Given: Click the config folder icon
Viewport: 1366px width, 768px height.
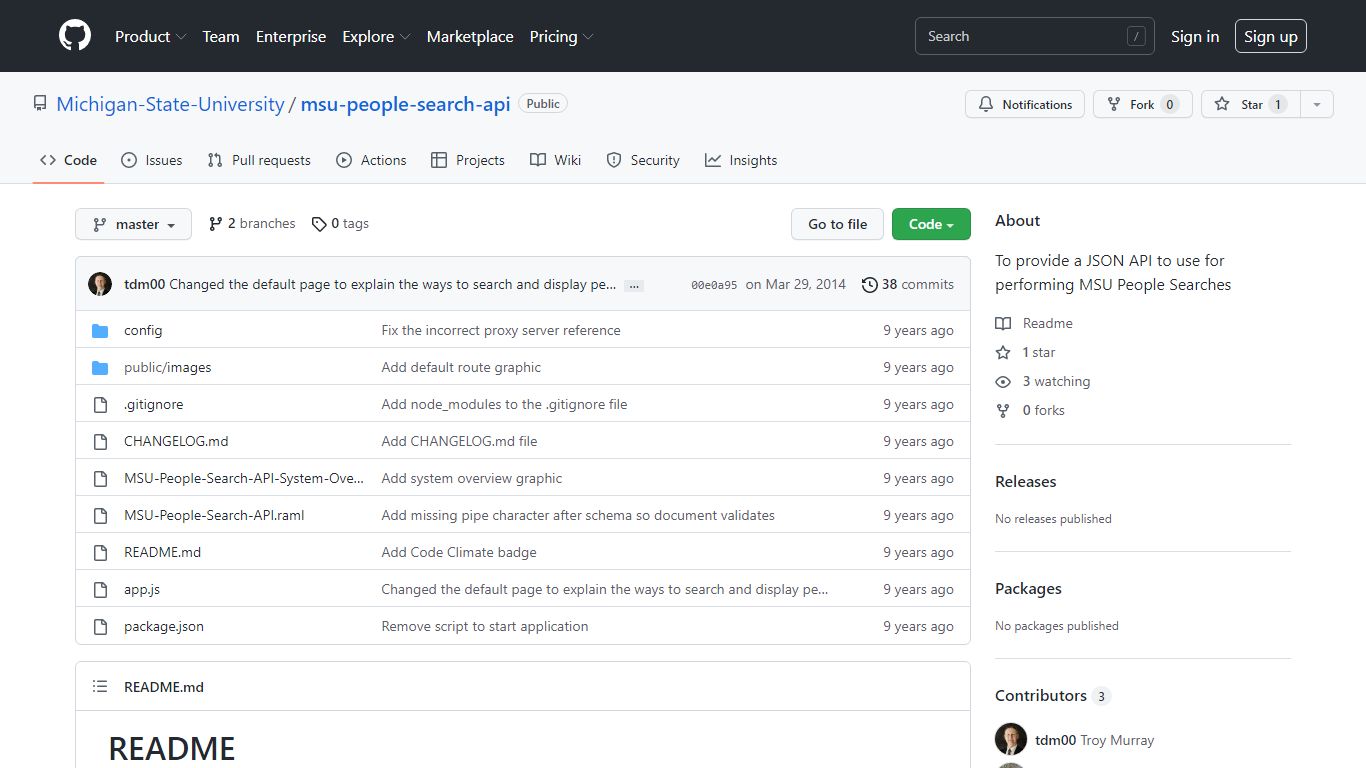Looking at the screenshot, I should coord(100,330).
